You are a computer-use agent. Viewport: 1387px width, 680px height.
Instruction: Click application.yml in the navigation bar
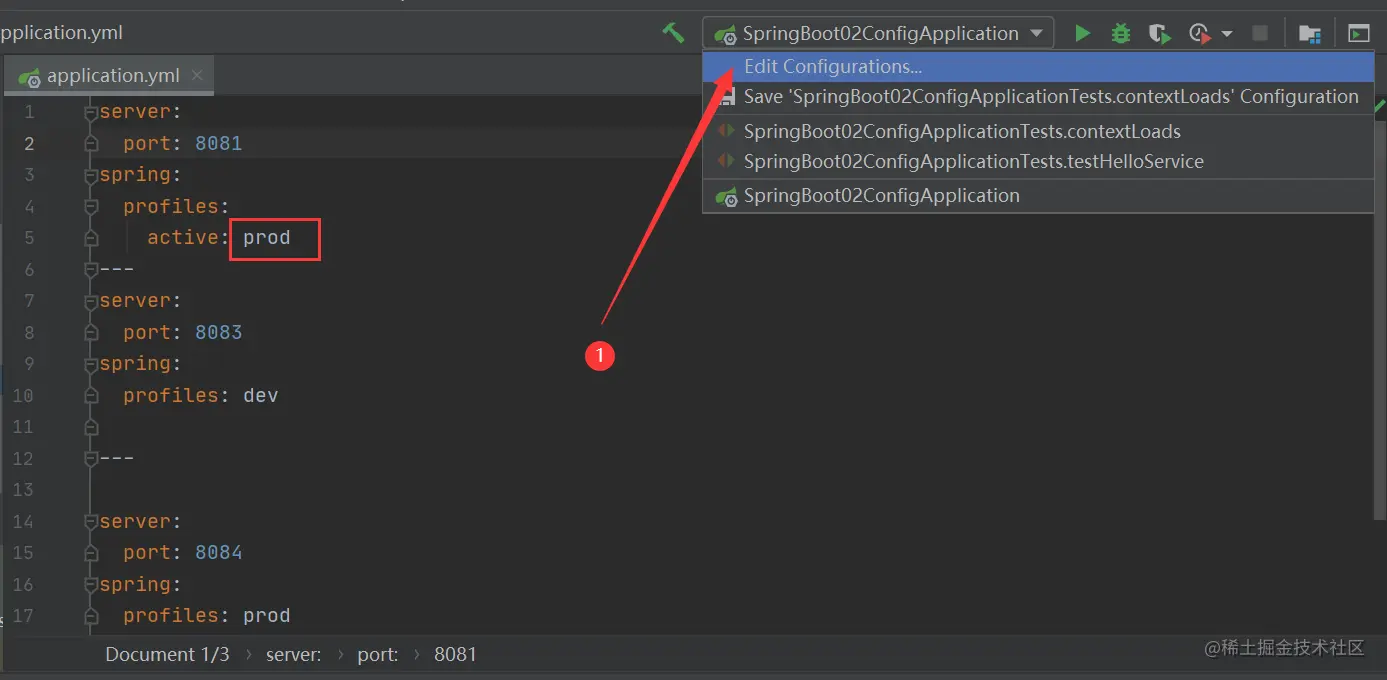(61, 32)
